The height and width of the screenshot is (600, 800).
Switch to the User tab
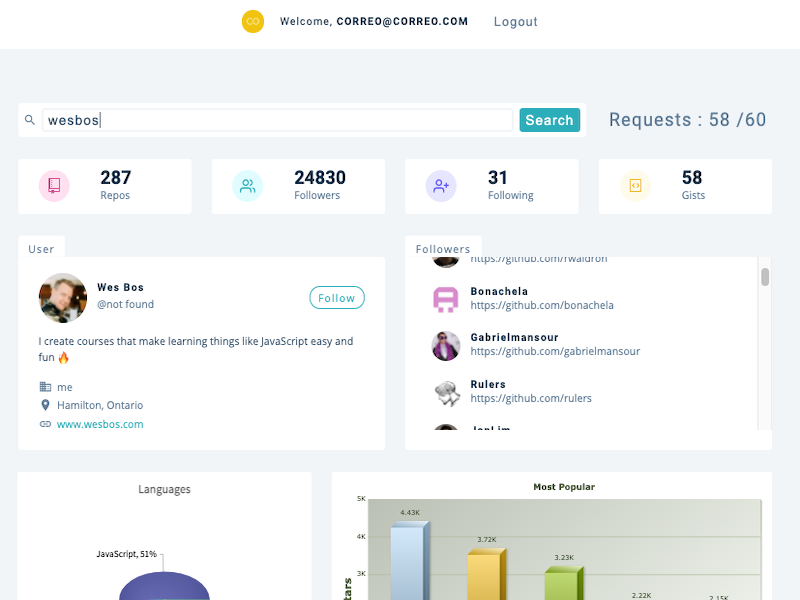click(x=42, y=247)
